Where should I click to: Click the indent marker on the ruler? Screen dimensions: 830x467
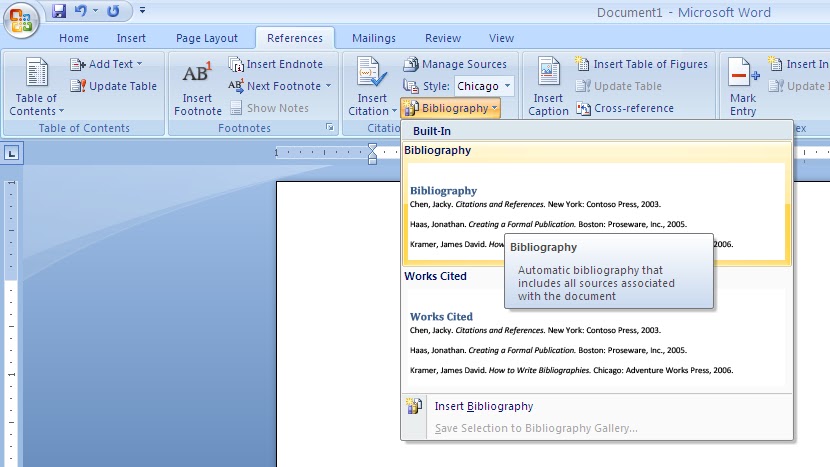point(372,154)
